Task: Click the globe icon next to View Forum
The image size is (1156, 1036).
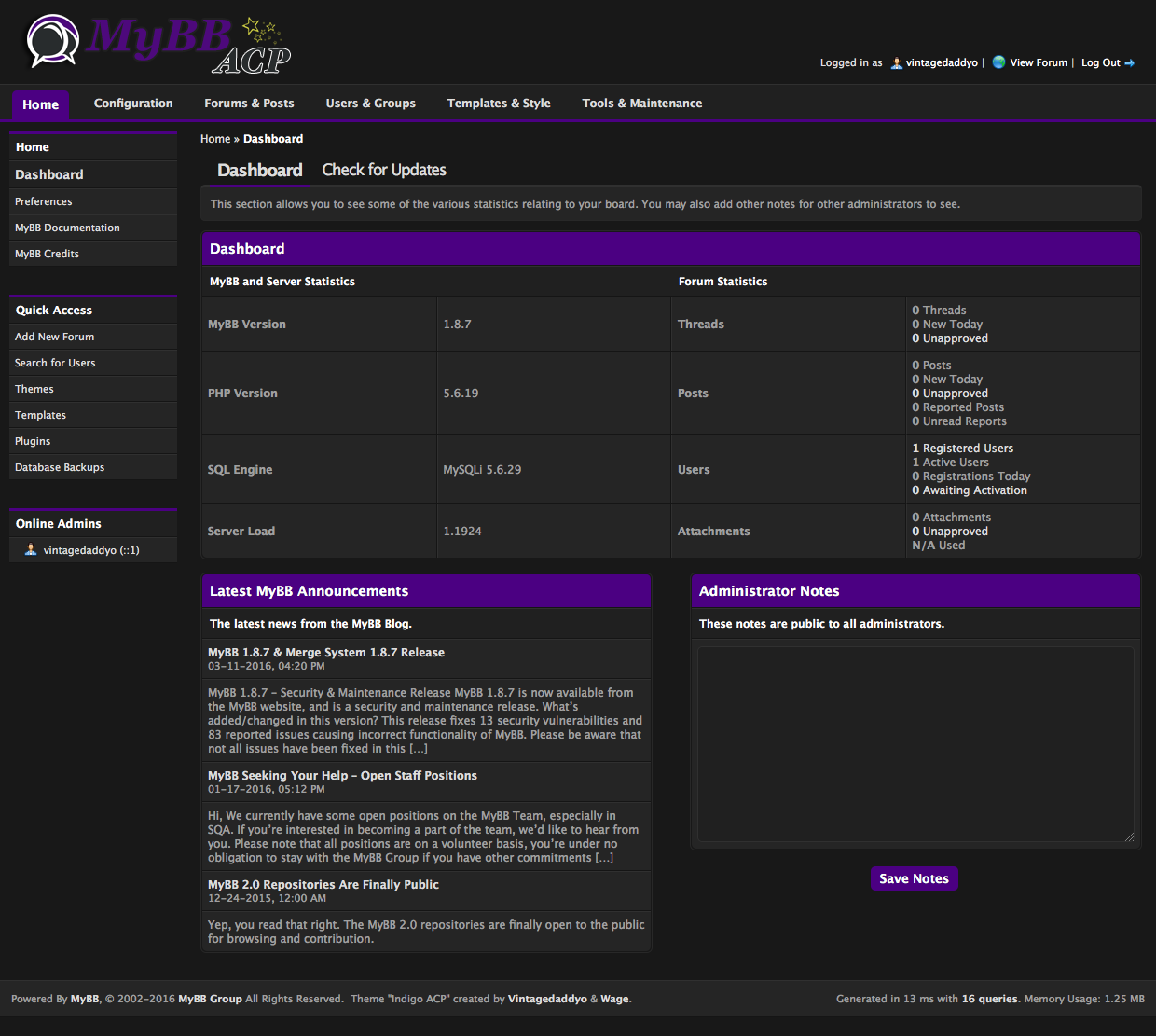Action: (998, 62)
